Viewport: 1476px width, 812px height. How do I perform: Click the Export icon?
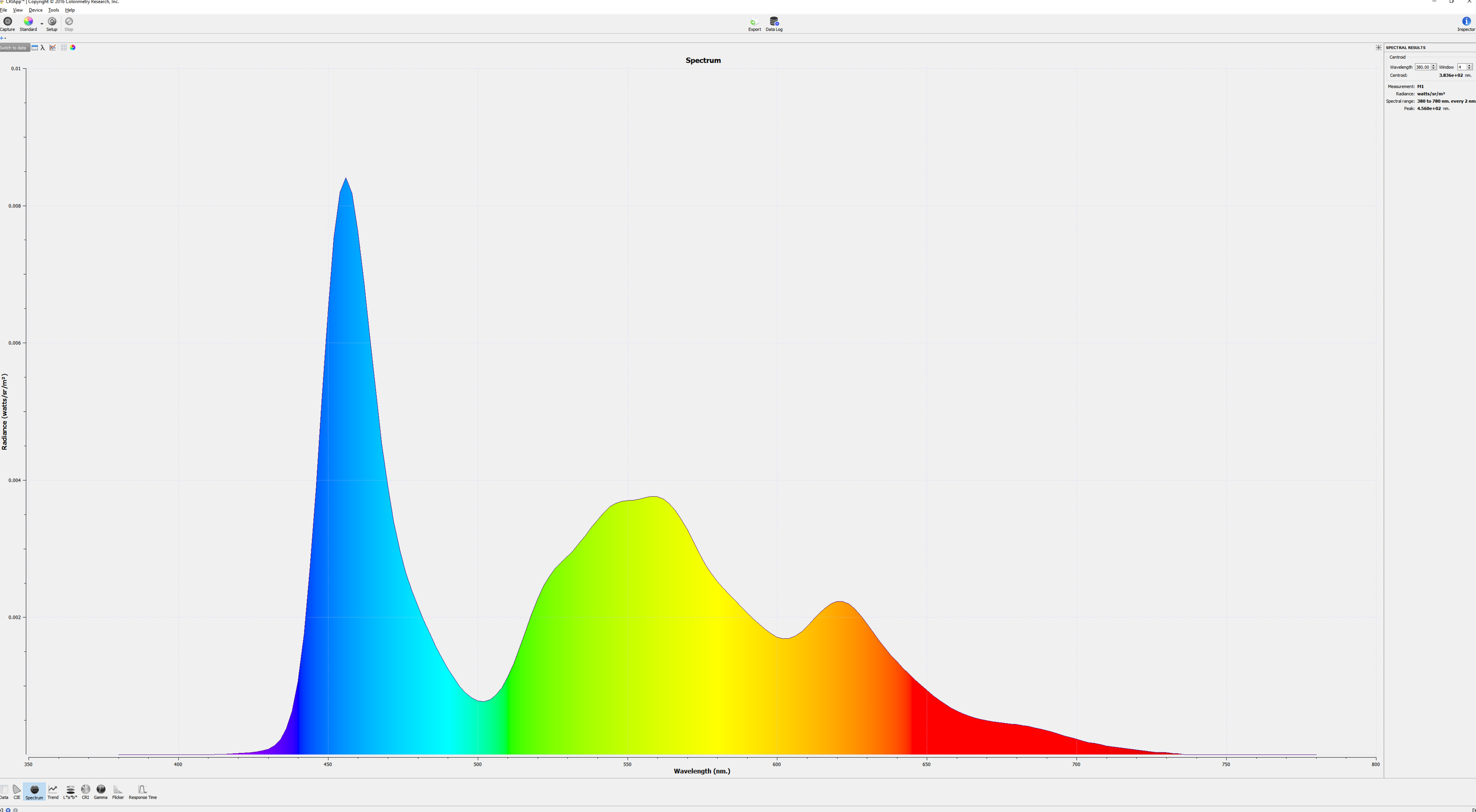[x=754, y=22]
